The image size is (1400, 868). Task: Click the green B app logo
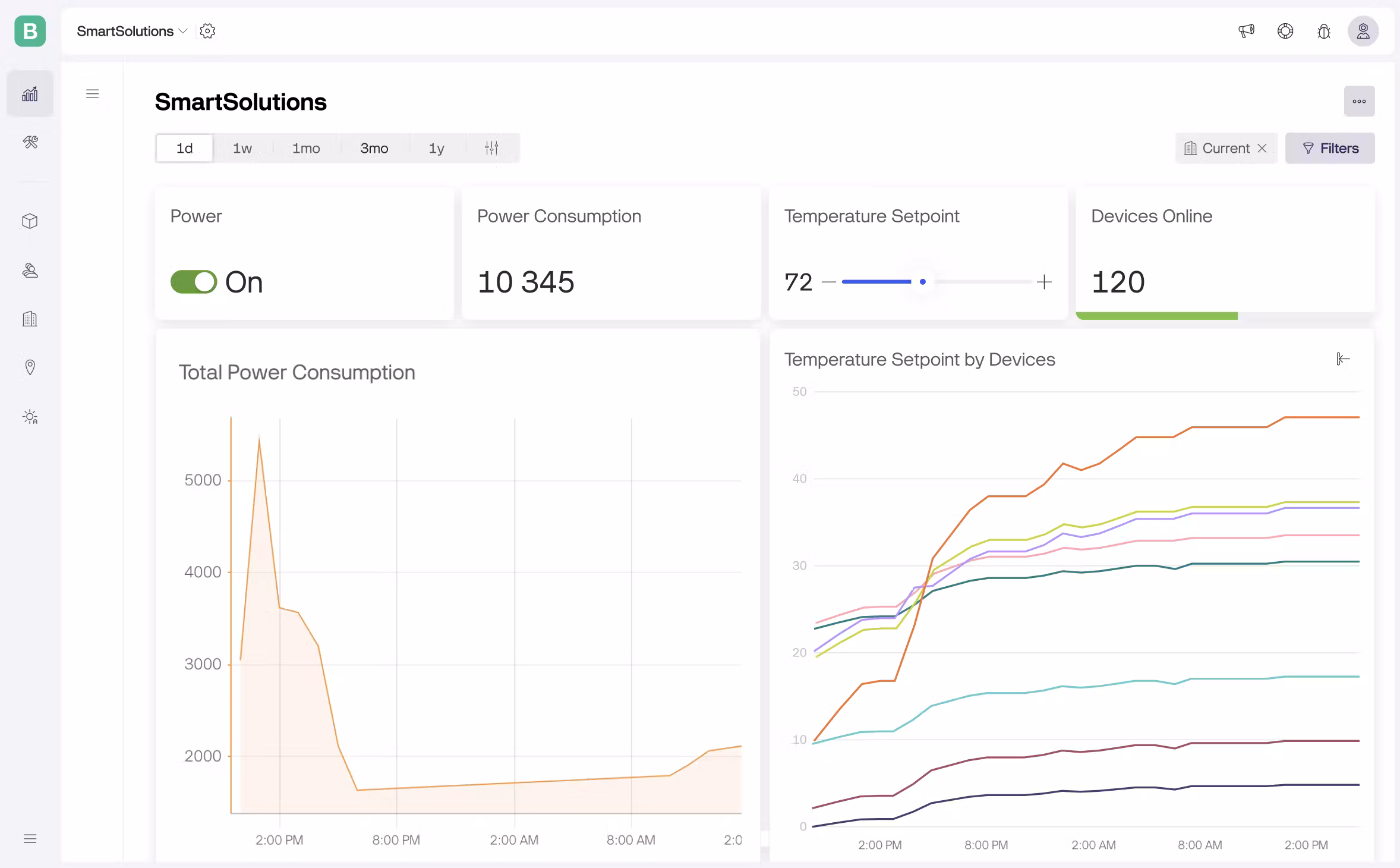click(30, 31)
